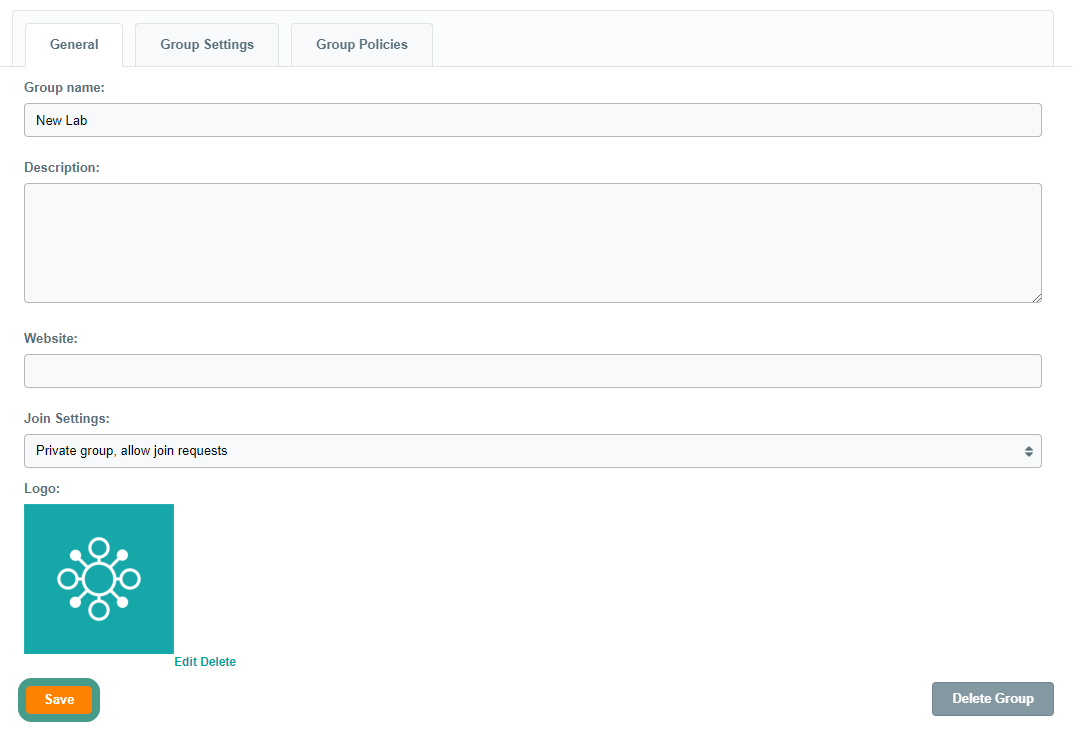Viewport: 1073px width, 734px height.
Task: Grab the Description box resize handle
Action: pos(1036,297)
